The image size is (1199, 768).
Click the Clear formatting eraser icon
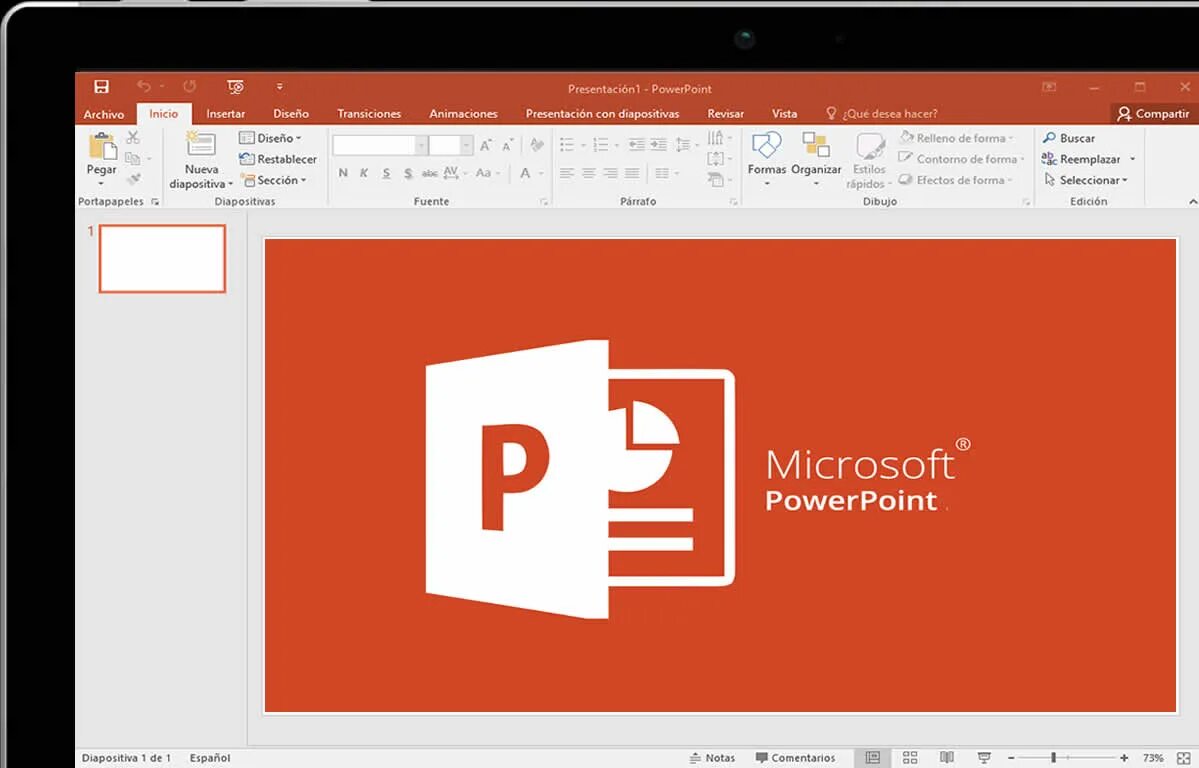point(537,144)
